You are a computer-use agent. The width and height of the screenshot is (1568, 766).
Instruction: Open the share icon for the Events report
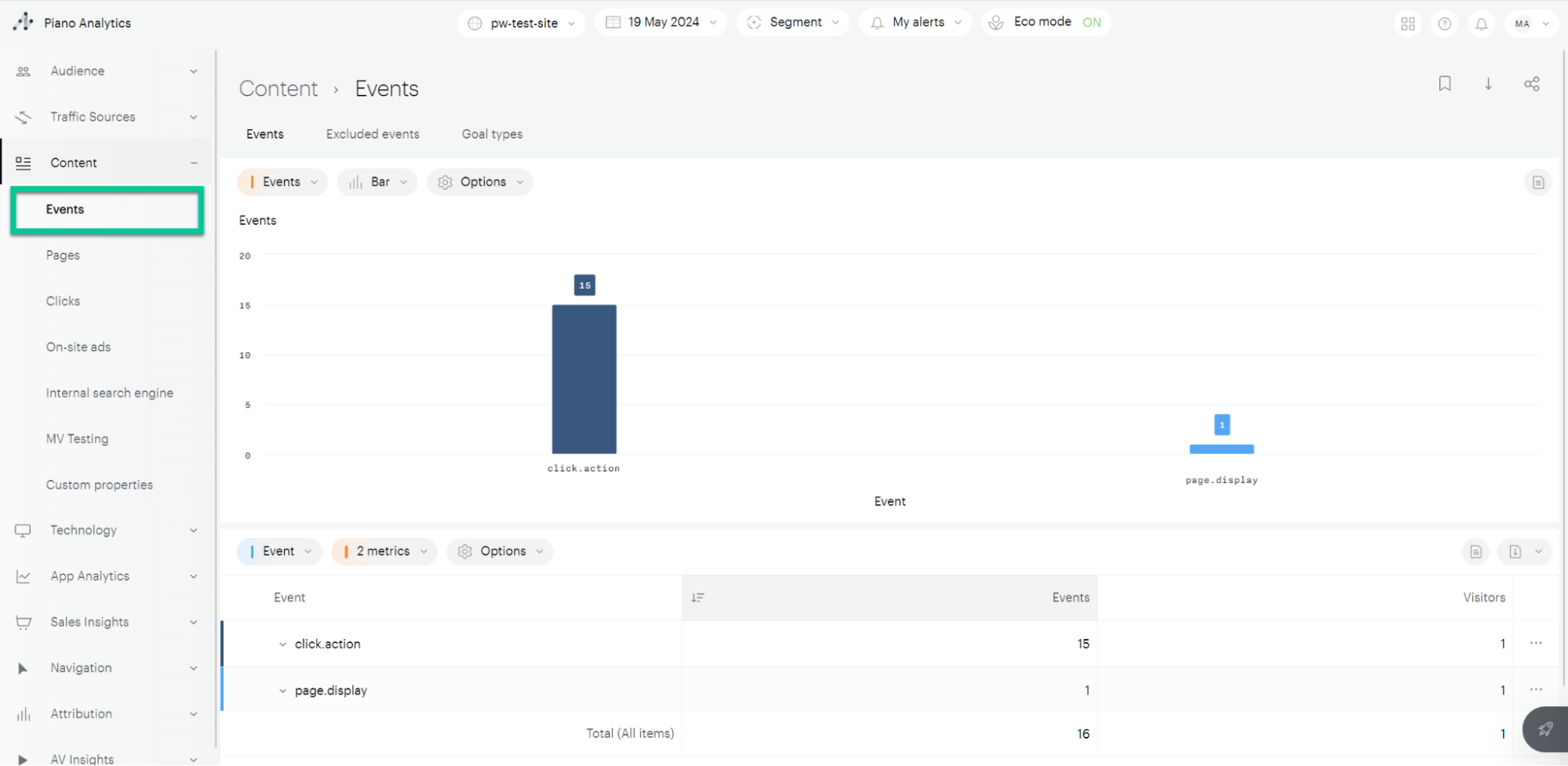click(x=1532, y=84)
